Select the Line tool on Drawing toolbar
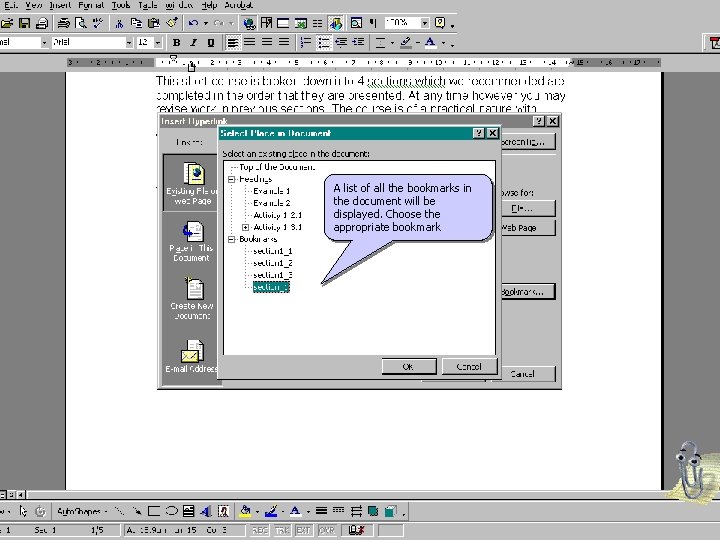 click(119, 511)
